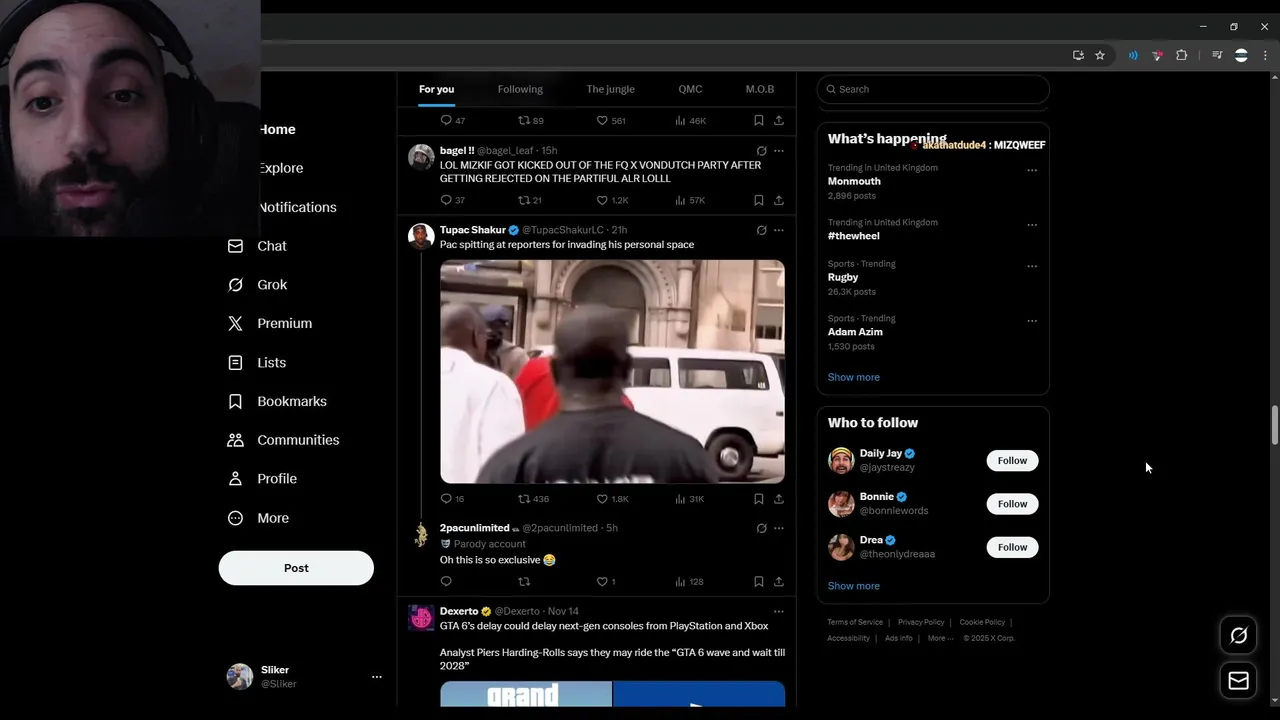Bookmark the 2pacunlimited reply

point(759,581)
